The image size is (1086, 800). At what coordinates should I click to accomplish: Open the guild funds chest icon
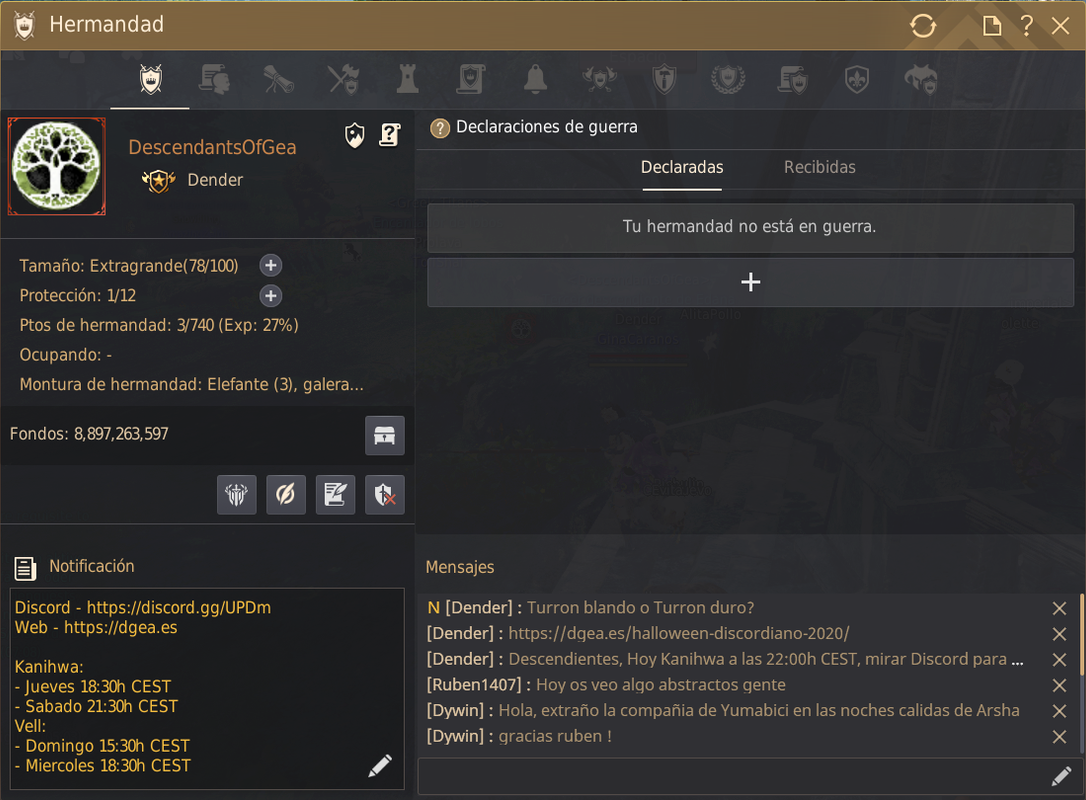(384, 436)
